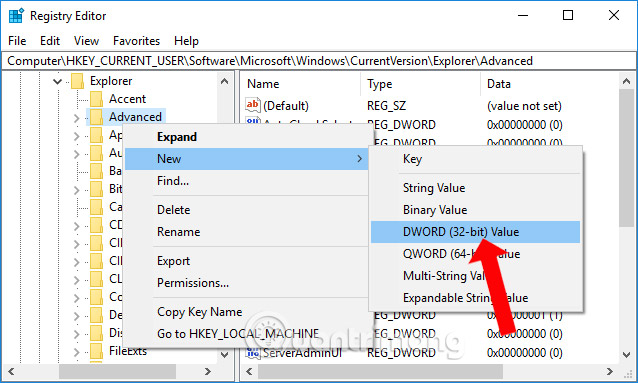638x383 pixels.
Task: Select the FileExts folder icon
Action: [96, 351]
